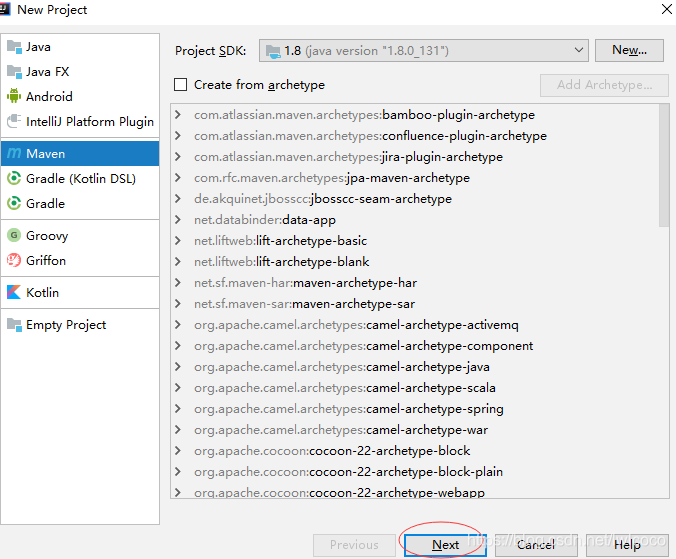Select jpa-maven-archetype text row

[332, 178]
